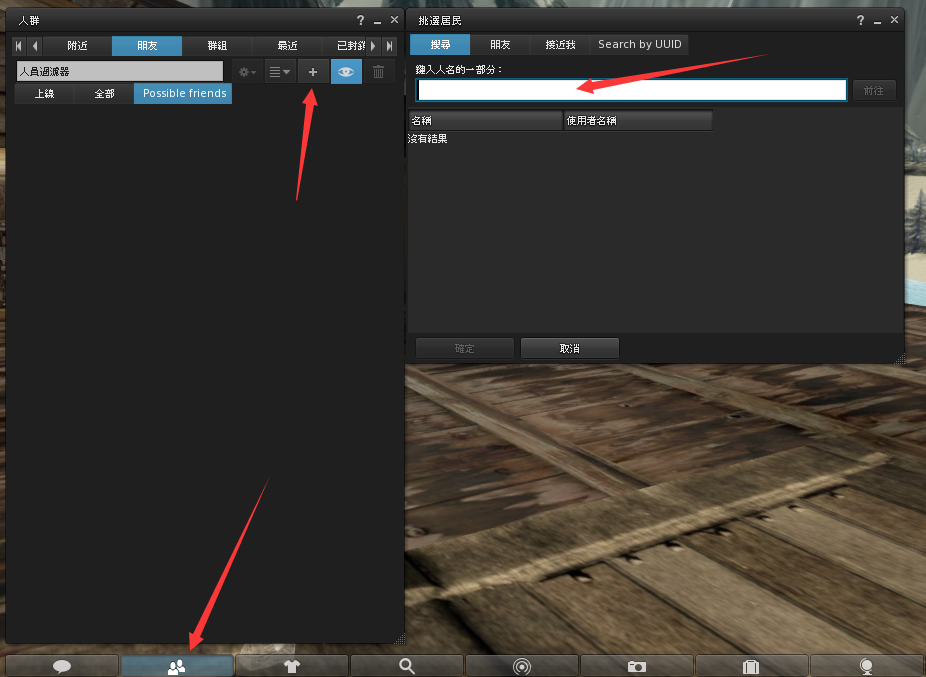Sort results by 使用者名稱 column header
The height and width of the screenshot is (677, 926).
pyautogui.click(x=638, y=121)
